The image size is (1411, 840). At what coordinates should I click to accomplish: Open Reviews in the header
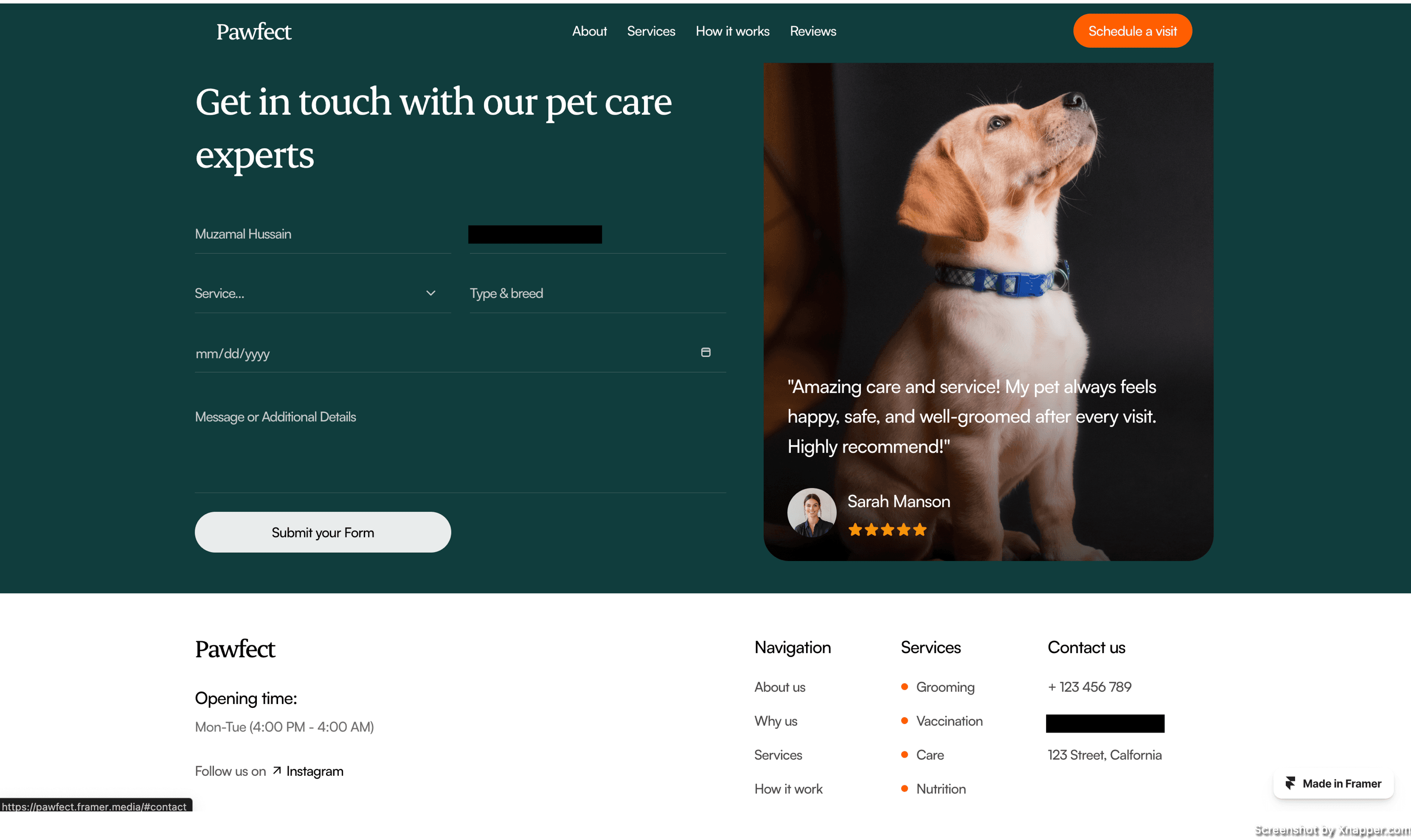click(x=813, y=31)
